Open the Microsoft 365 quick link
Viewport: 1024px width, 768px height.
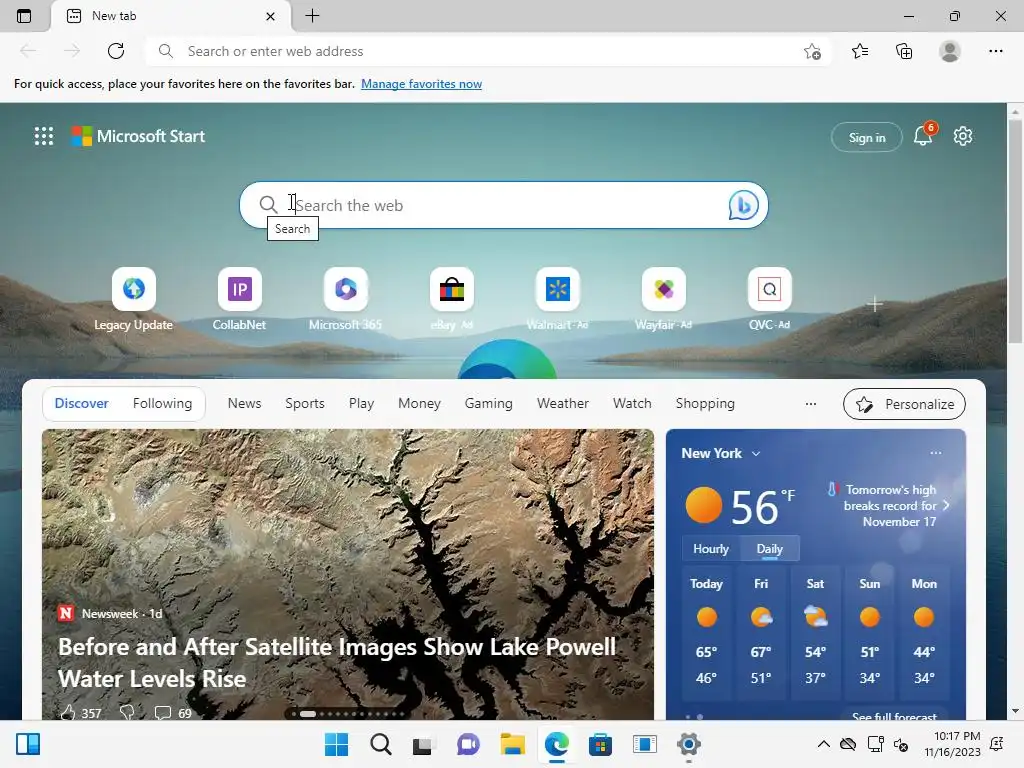[345, 300]
